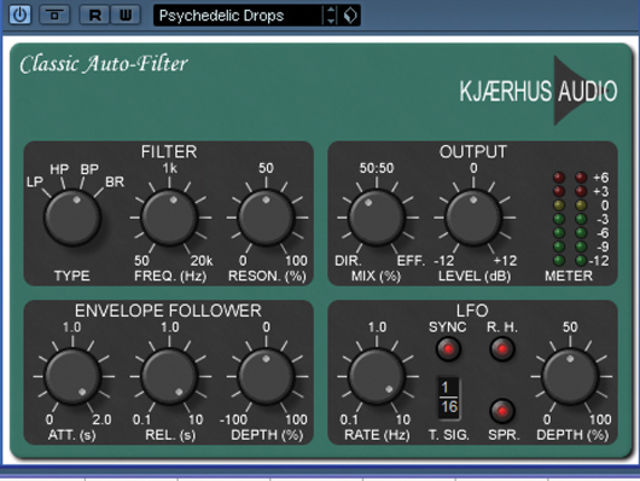This screenshot has height=481, width=640.
Task: Click the METER label
Action: pyautogui.click(x=569, y=276)
